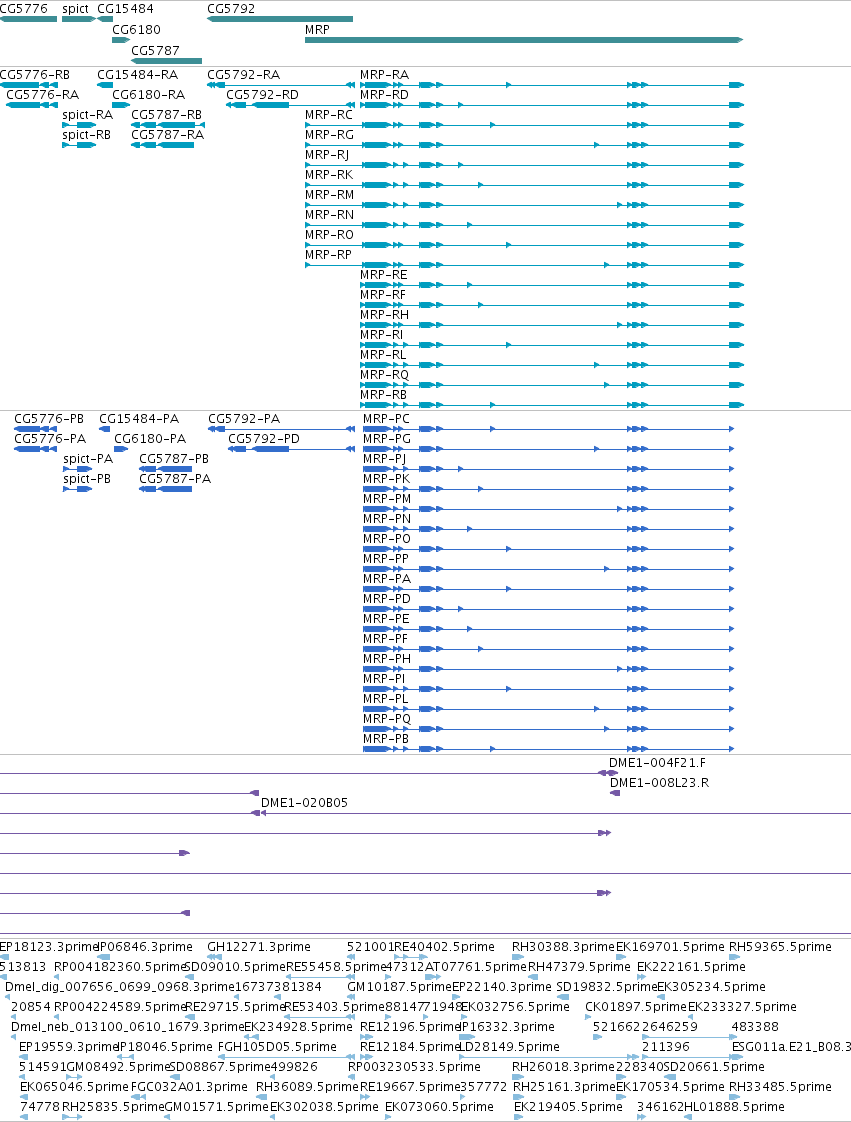The height and width of the screenshot is (1122, 851).
Task: Click the MRP-RM transcript label
Action: [x=329, y=195]
